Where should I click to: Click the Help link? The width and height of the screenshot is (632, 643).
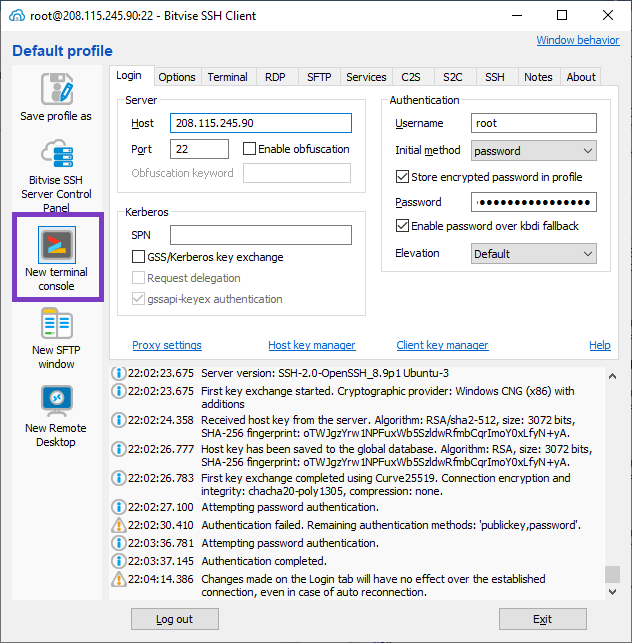pos(600,345)
